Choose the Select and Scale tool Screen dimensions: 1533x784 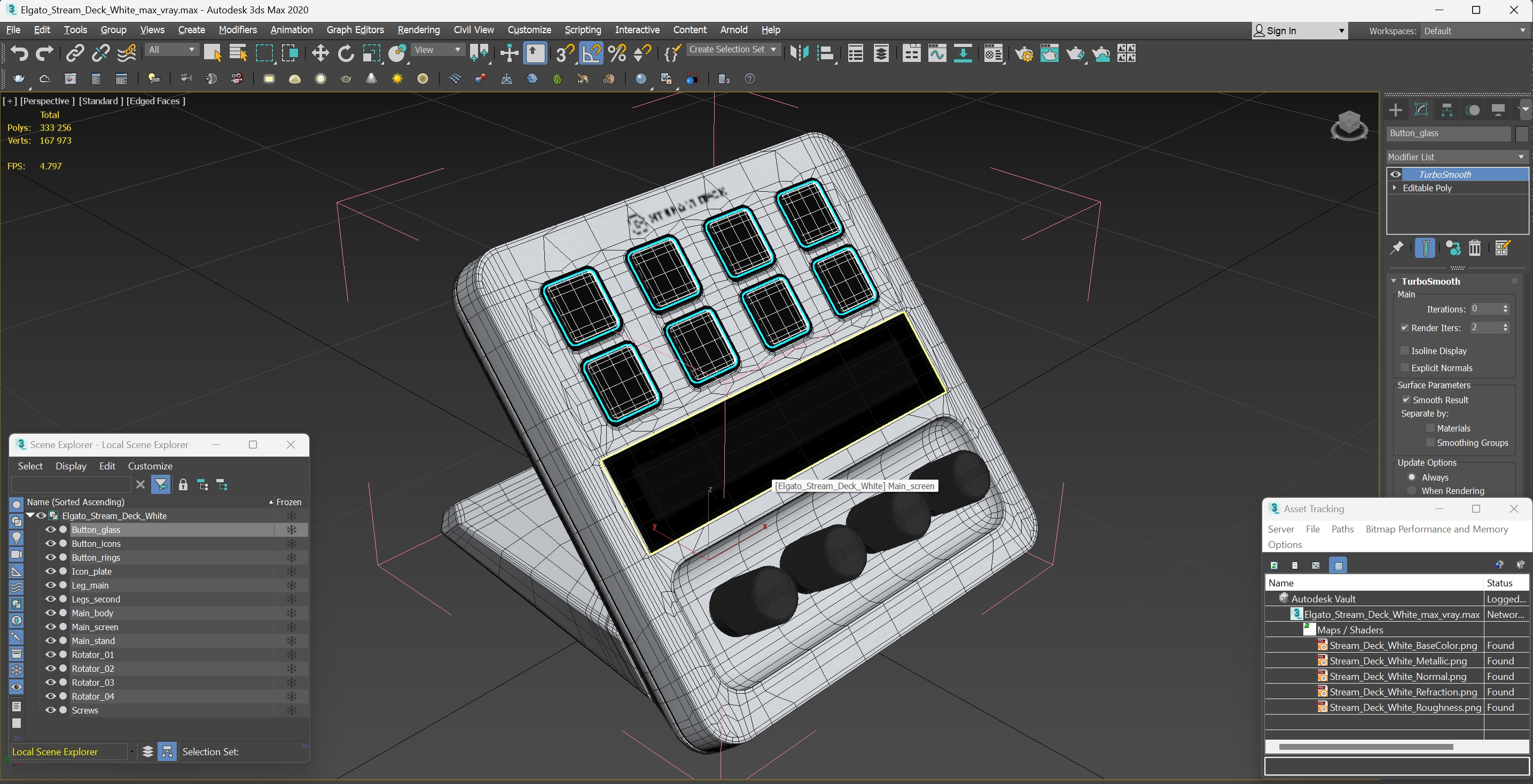371,53
